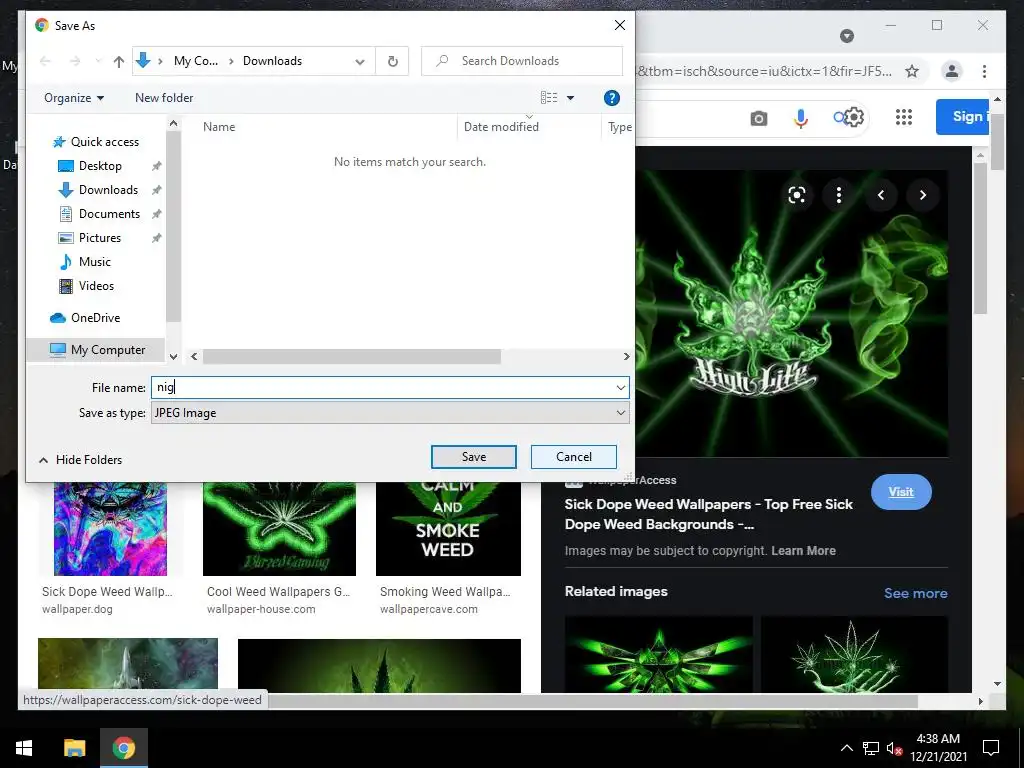Expand File name suggestions dropdown
Screen dimensions: 1024x768
pos(620,387)
